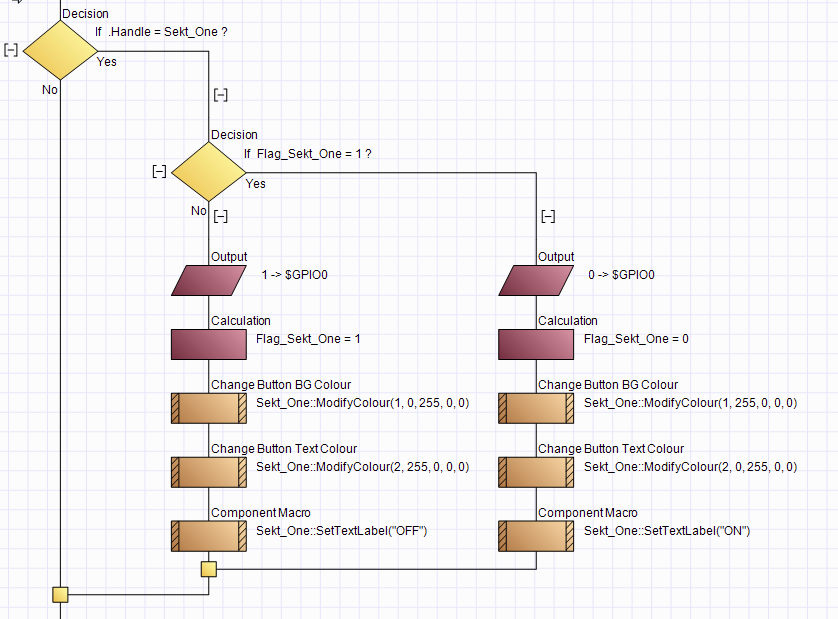Viewport: 838px width, 619px height.
Task: Select the SetTextLabel("ON") component macro icon
Action: pos(536,536)
